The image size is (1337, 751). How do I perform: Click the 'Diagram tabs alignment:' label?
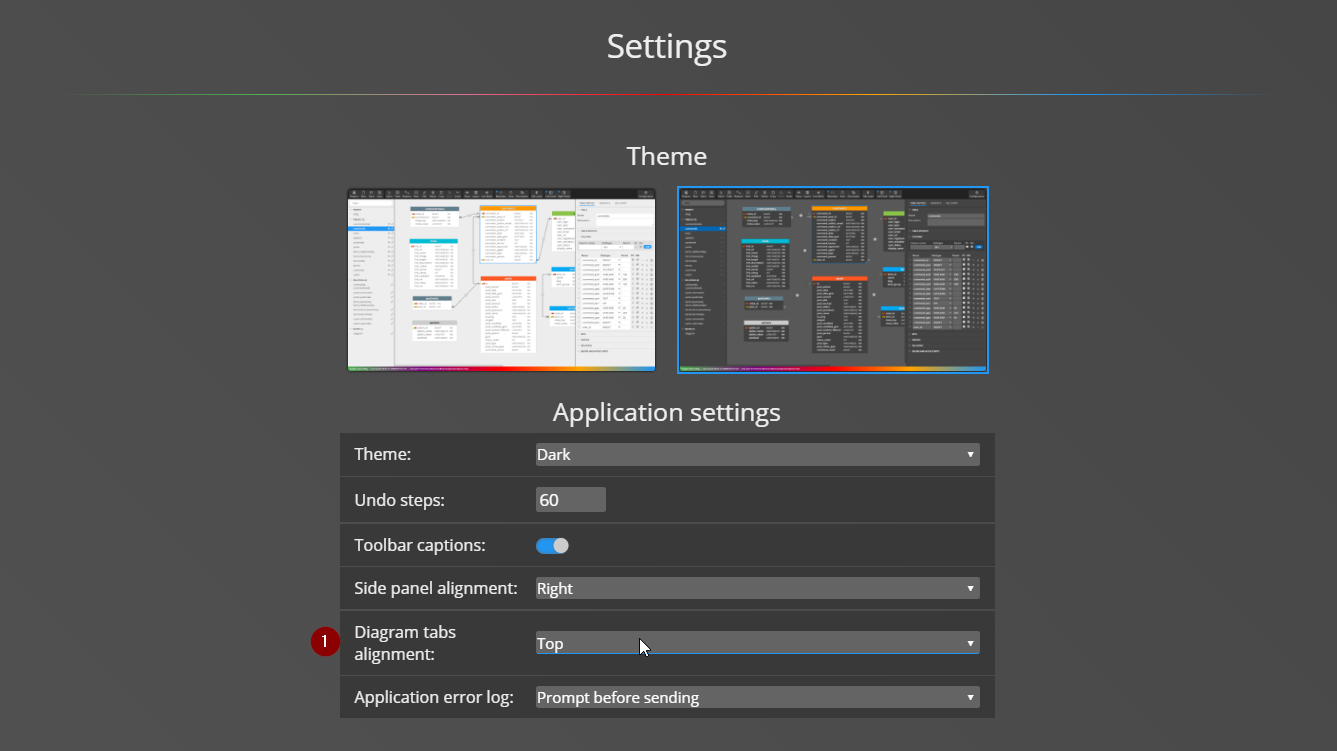tap(405, 643)
